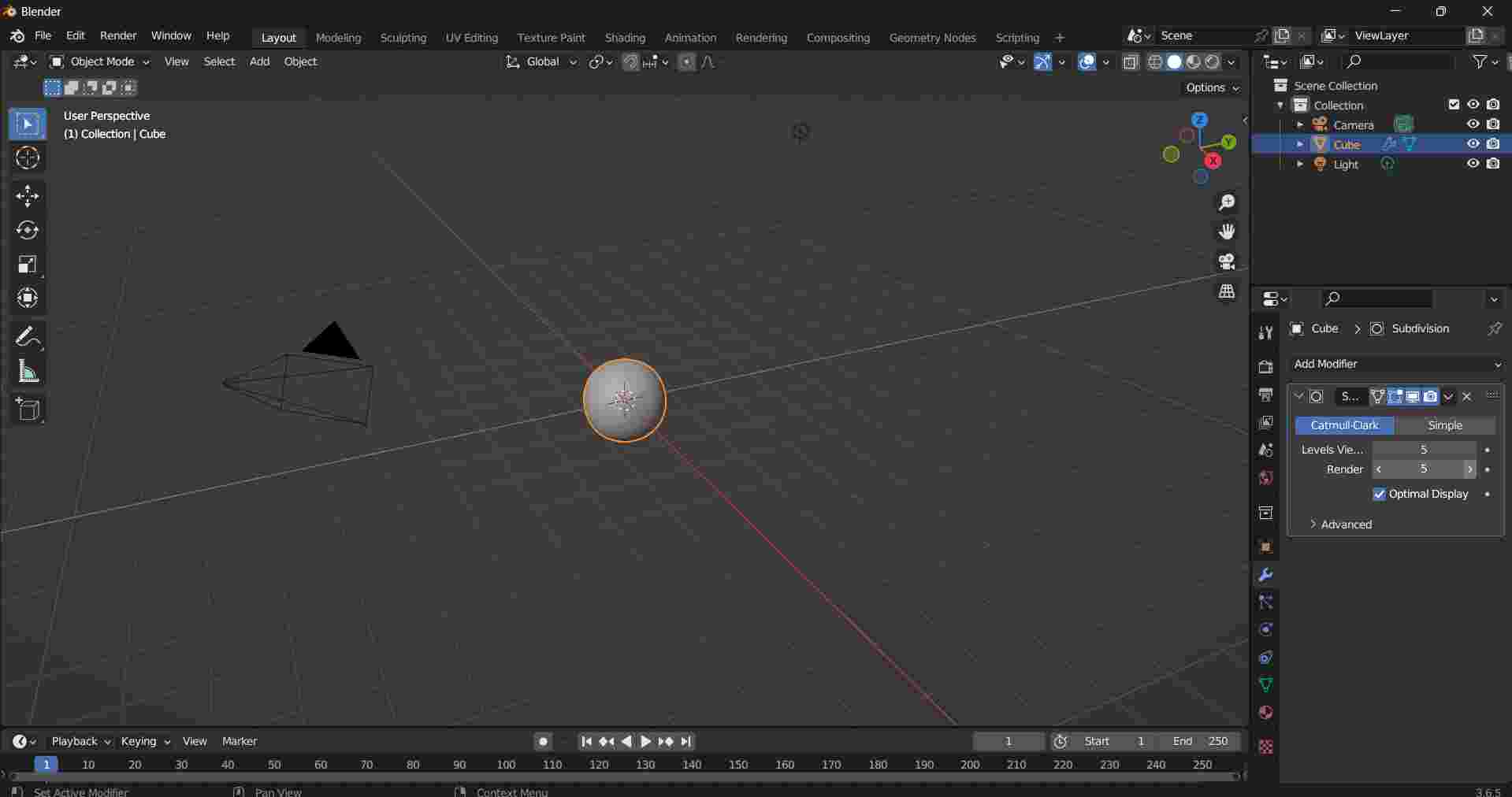Click the Render levels value field

point(1424,469)
